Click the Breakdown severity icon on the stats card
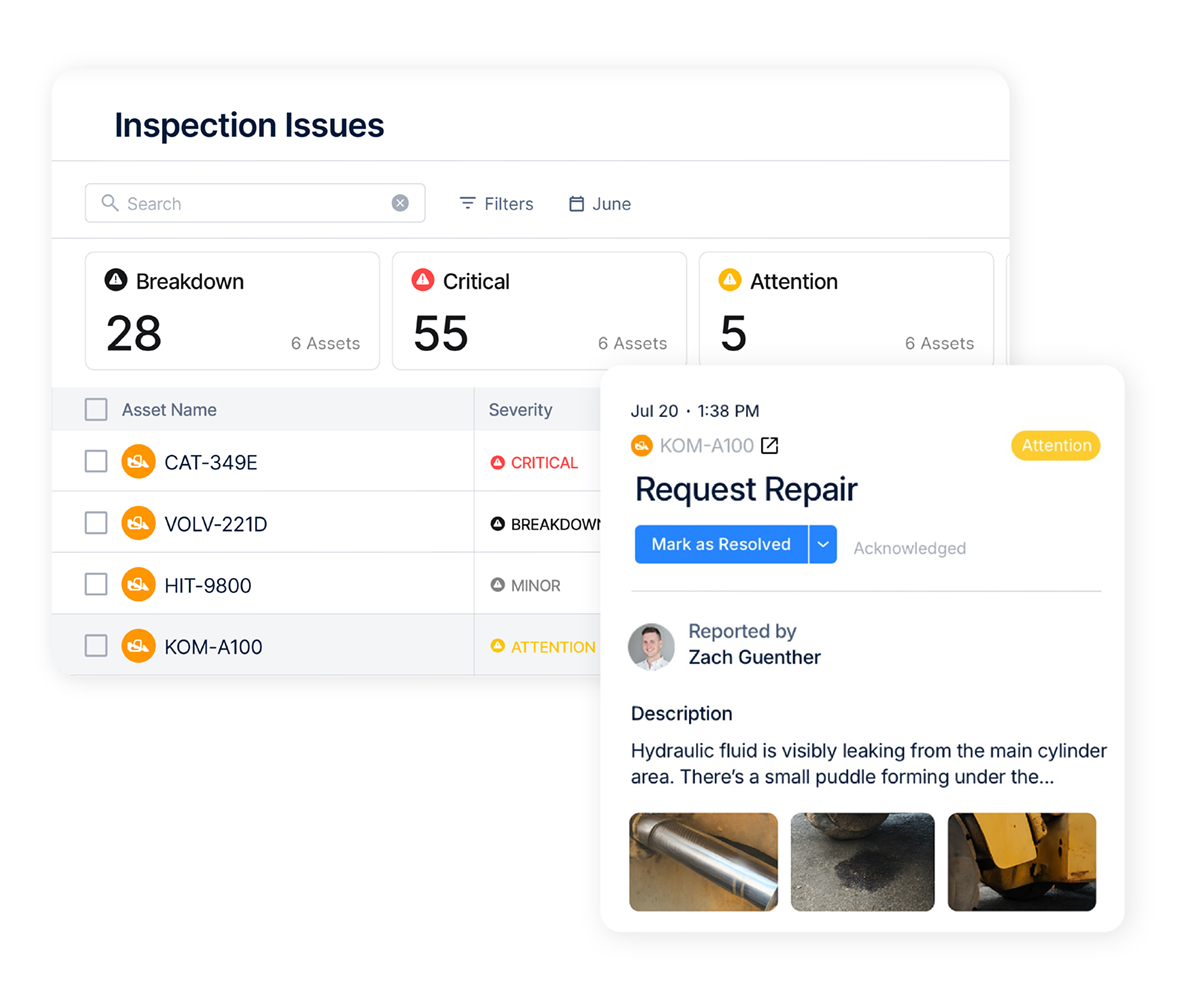This screenshot has width=1200, height=998. [x=117, y=281]
